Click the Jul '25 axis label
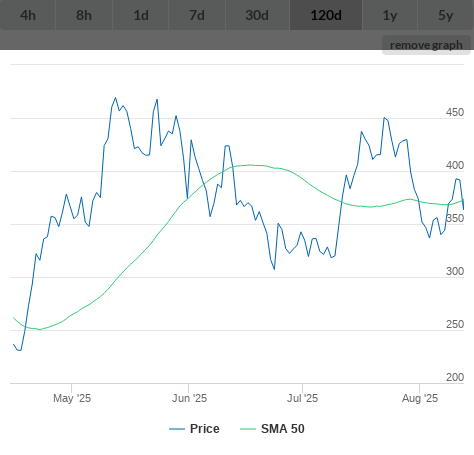Screen dimensions: 474x455 [x=303, y=398]
